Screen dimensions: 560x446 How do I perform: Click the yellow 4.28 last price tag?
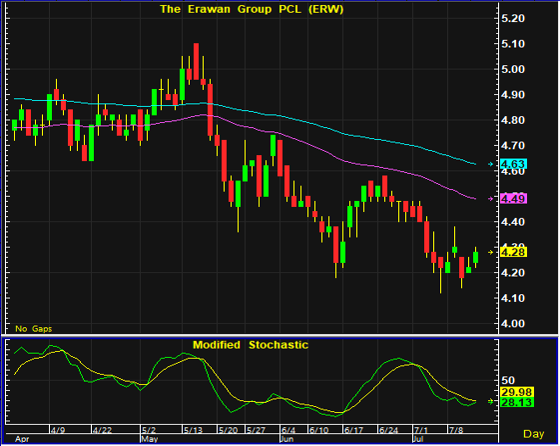(514, 252)
